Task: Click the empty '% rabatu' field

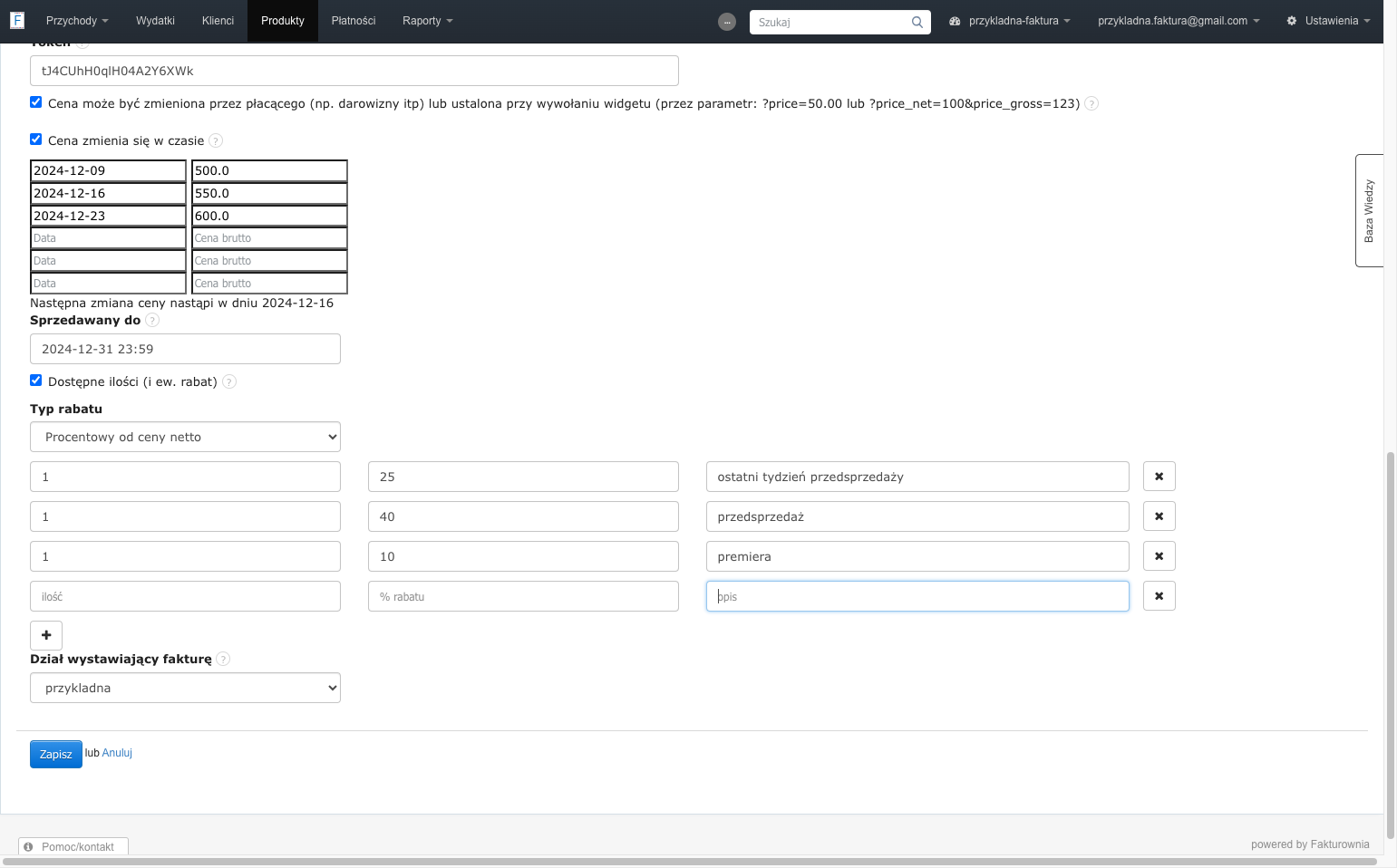Action: (x=523, y=596)
